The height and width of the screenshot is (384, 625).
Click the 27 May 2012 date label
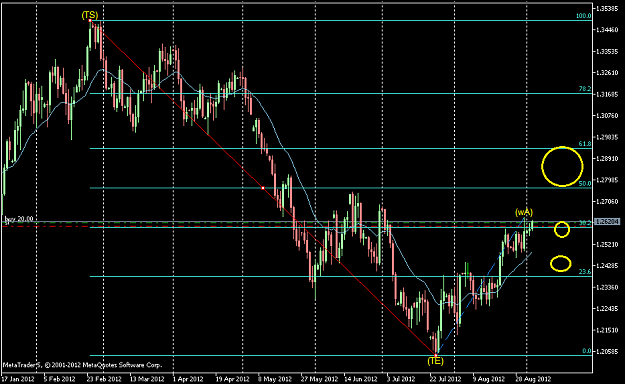[319, 379]
